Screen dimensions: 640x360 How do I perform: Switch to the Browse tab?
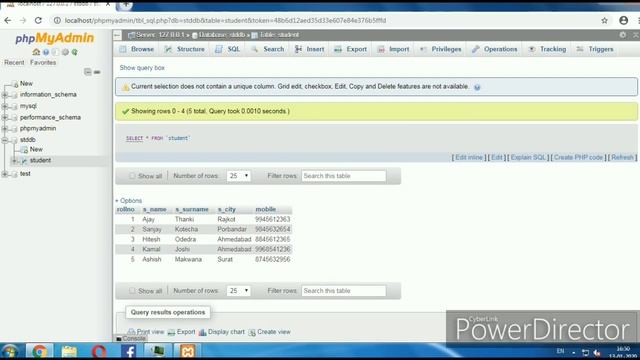[x=137, y=49]
